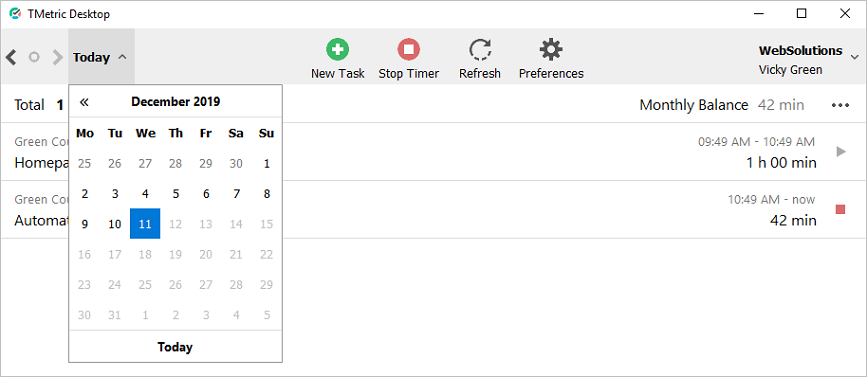The height and width of the screenshot is (377, 867).
Task: Go to the next day arrow
Action: [58, 57]
